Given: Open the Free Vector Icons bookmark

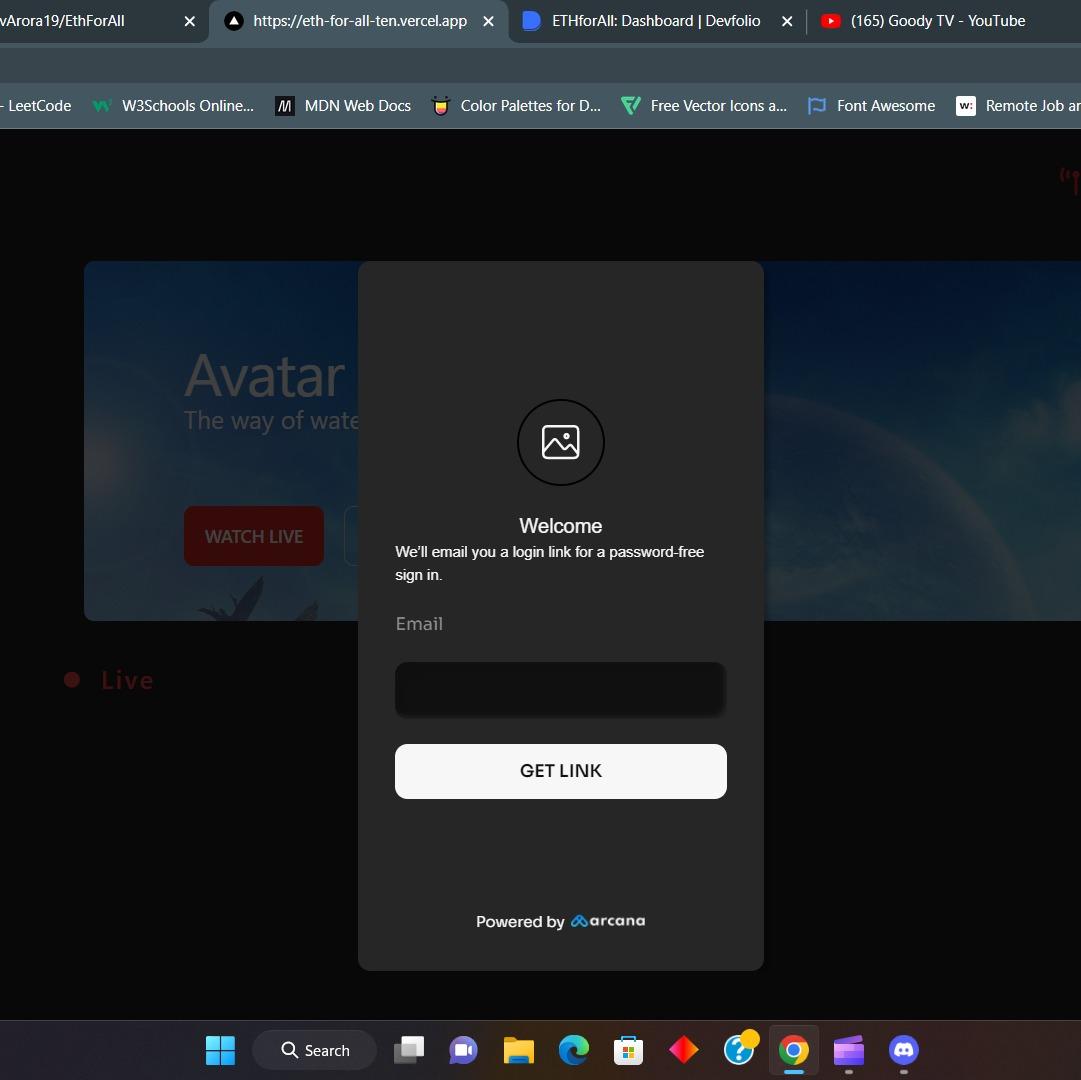Looking at the screenshot, I should coord(704,106).
